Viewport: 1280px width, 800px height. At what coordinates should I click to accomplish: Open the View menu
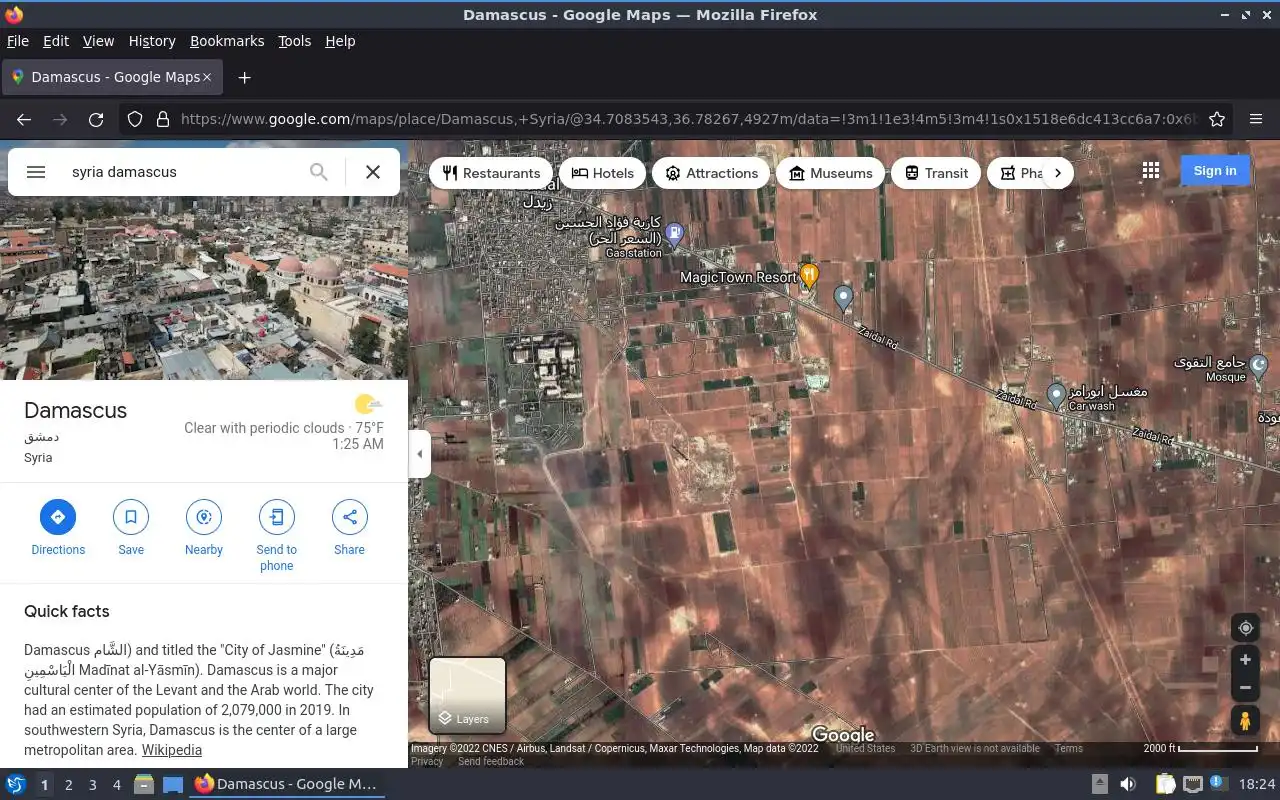click(98, 41)
